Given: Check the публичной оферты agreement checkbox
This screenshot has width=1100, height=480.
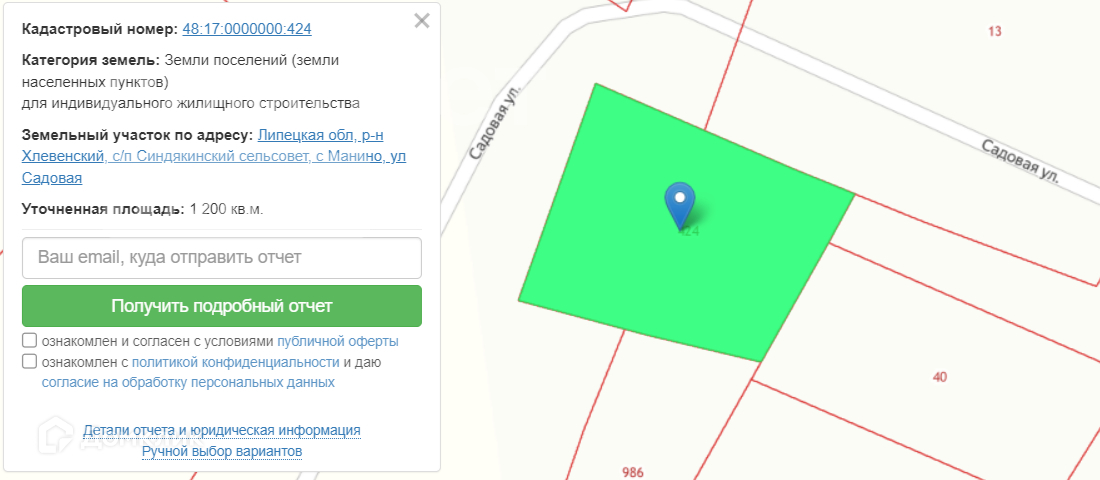Looking at the screenshot, I should pyautogui.click(x=29, y=341).
